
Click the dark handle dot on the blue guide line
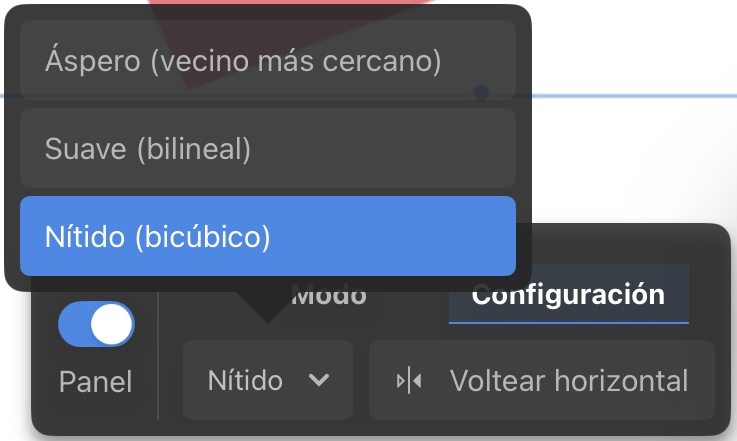pos(481,93)
